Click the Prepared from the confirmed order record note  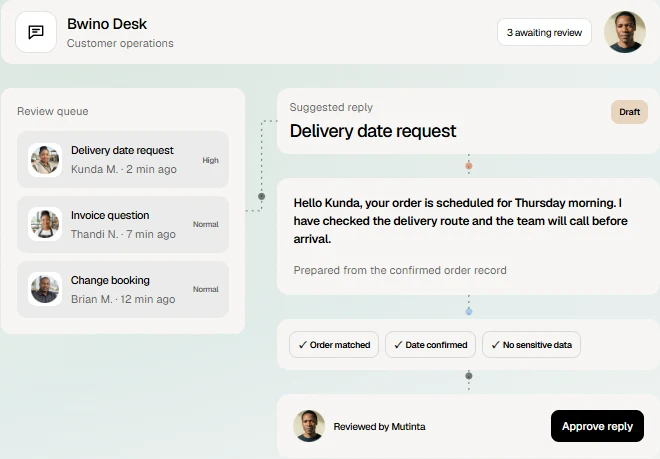(400, 270)
